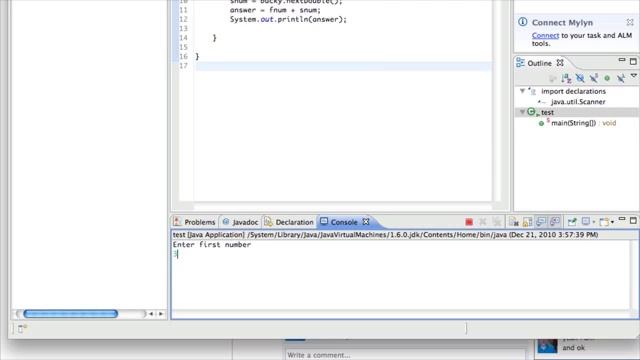The image size is (640, 360).
Task: Open the Open Console dropdown arrow
Action: pos(612,222)
